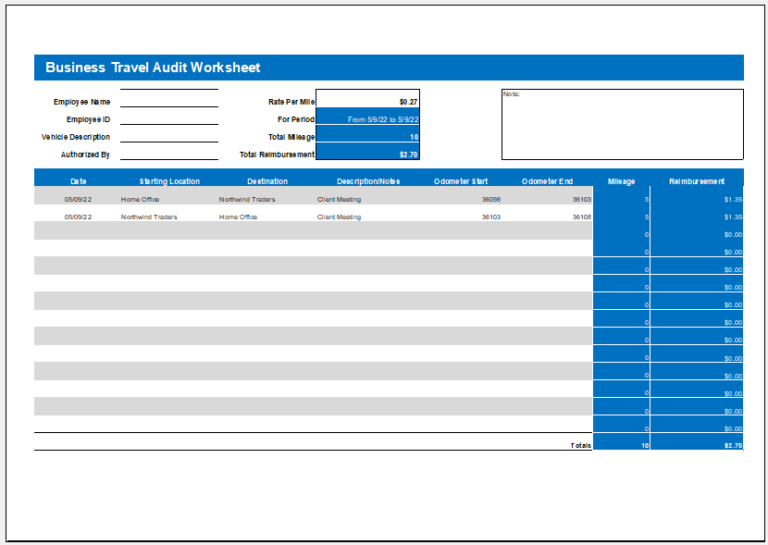Select the Mileage column header
The height and width of the screenshot is (545, 768).
point(621,181)
